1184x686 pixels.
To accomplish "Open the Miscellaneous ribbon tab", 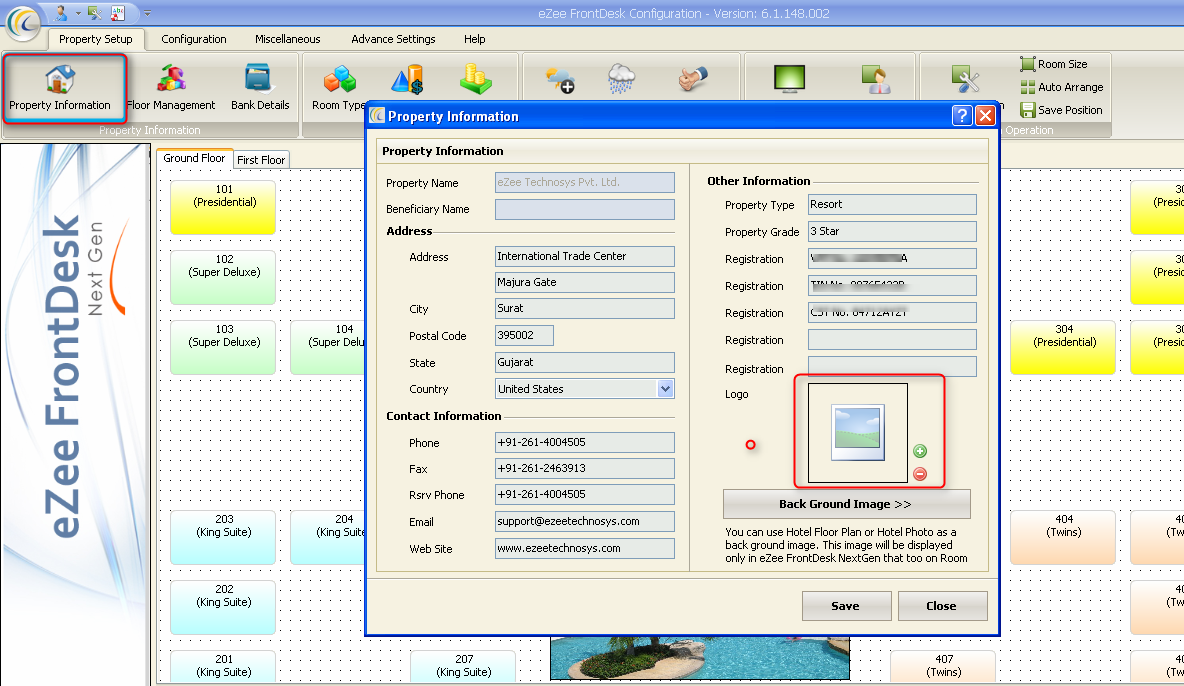I will pyautogui.click(x=287, y=39).
